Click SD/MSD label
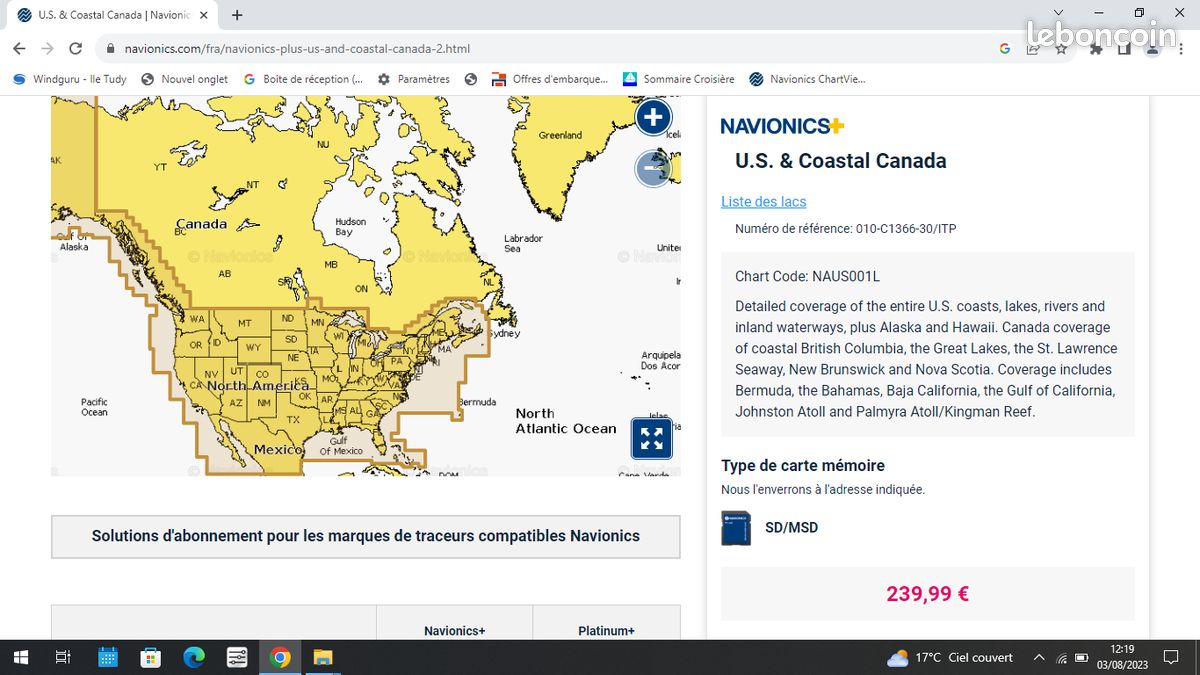 point(791,527)
